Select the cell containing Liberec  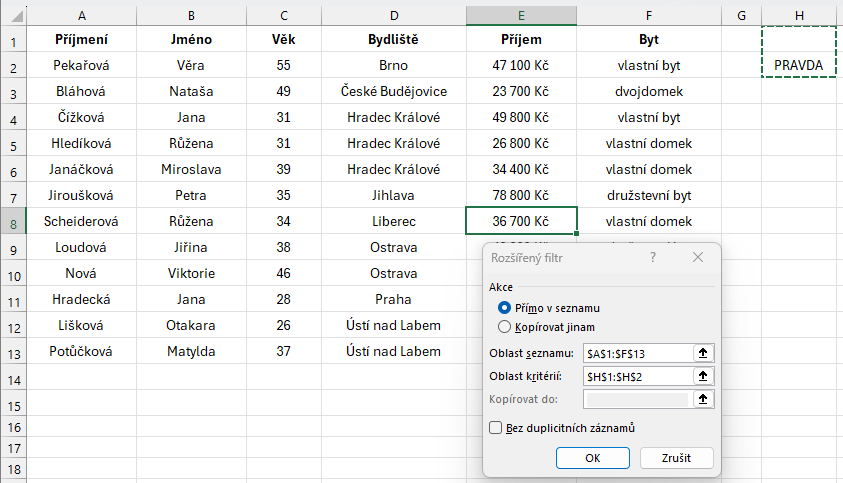[394, 221]
